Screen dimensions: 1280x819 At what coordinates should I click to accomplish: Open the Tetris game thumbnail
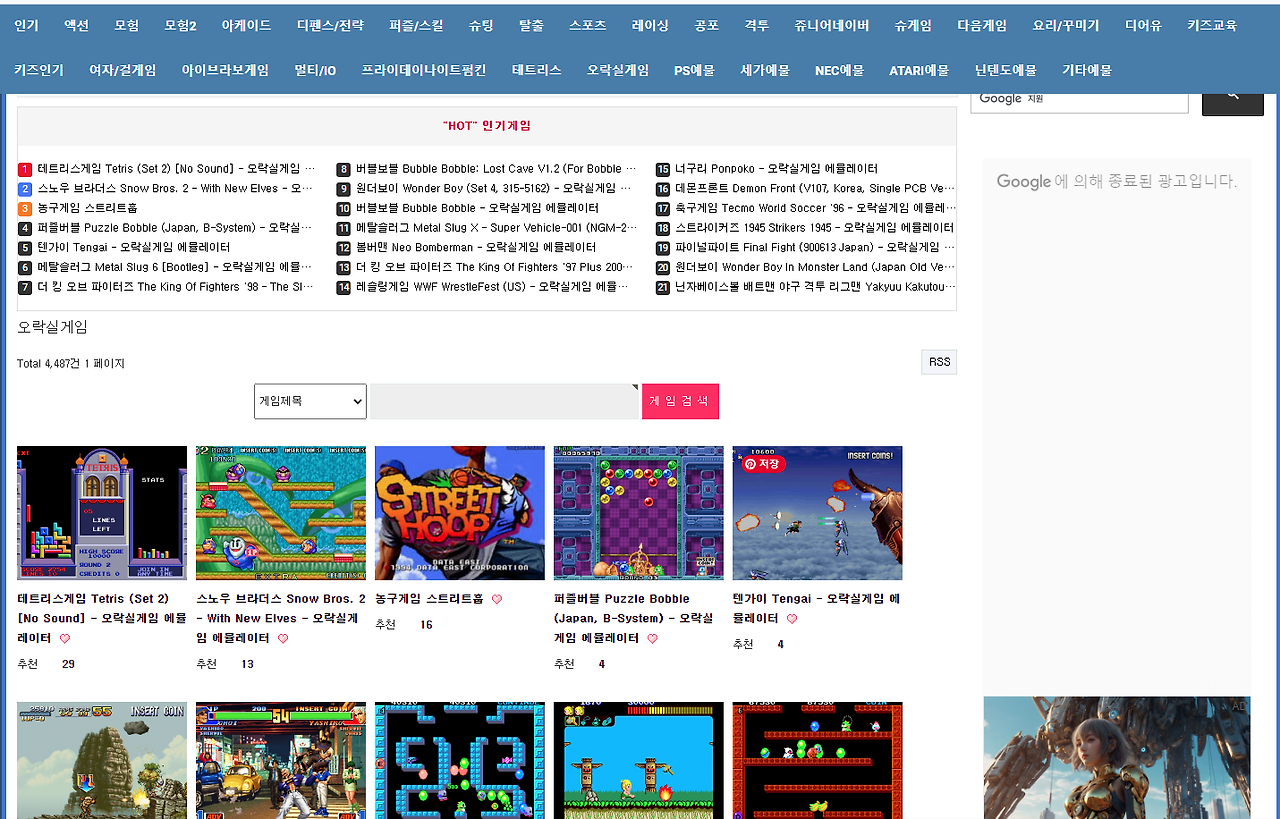coord(102,513)
